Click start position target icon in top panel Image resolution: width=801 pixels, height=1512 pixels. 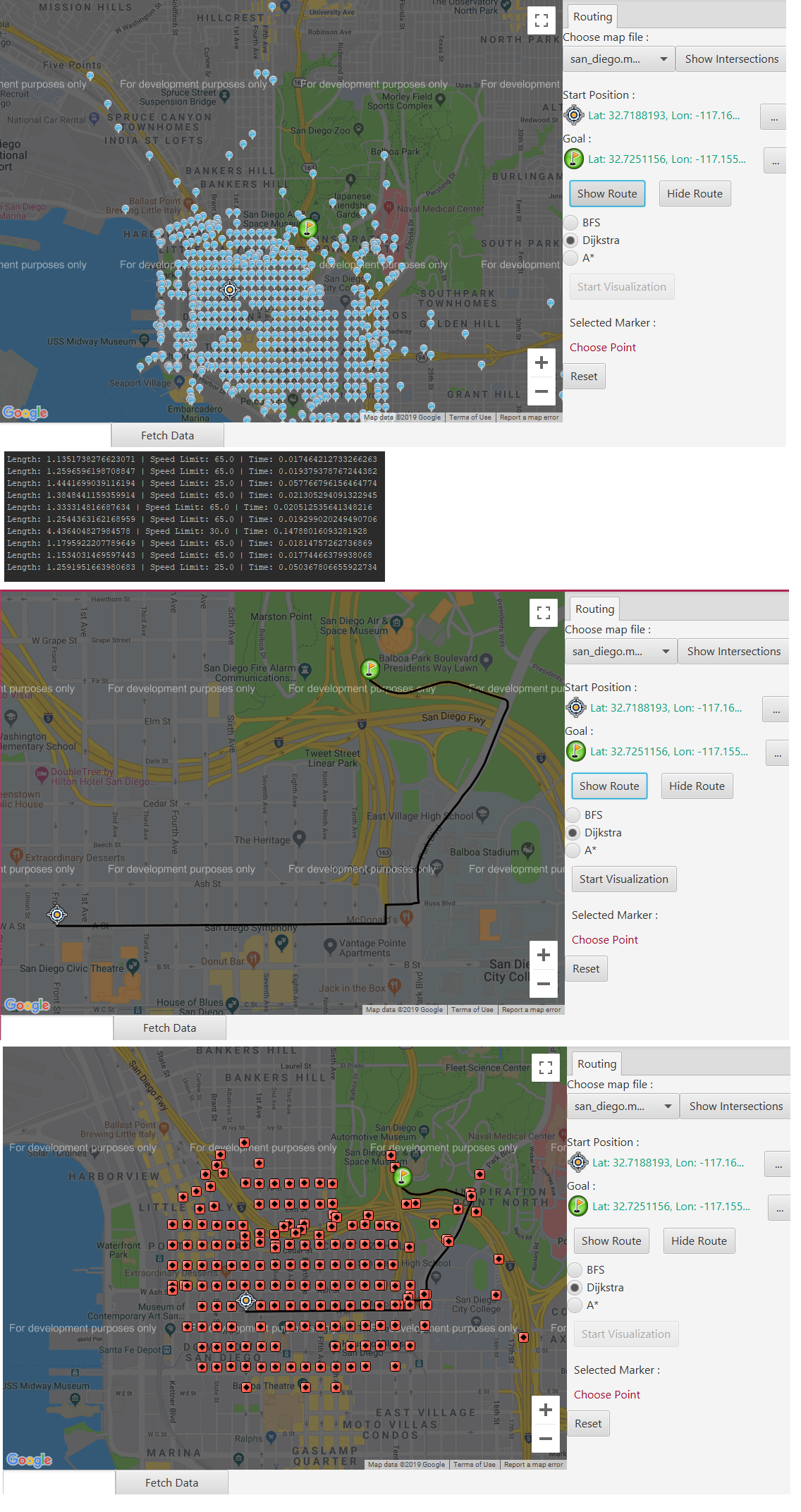coord(574,114)
